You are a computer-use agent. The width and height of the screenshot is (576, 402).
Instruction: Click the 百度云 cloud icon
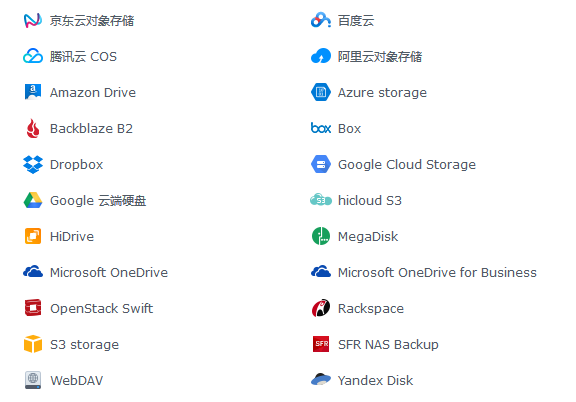click(321, 20)
